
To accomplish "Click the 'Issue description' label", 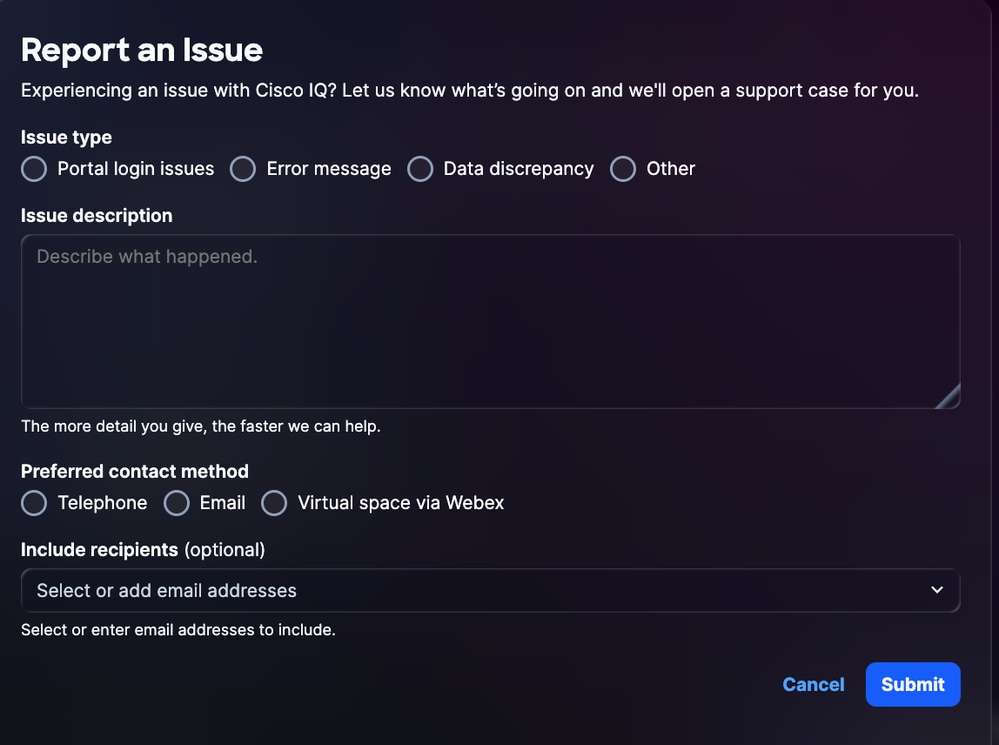I will [x=97, y=215].
